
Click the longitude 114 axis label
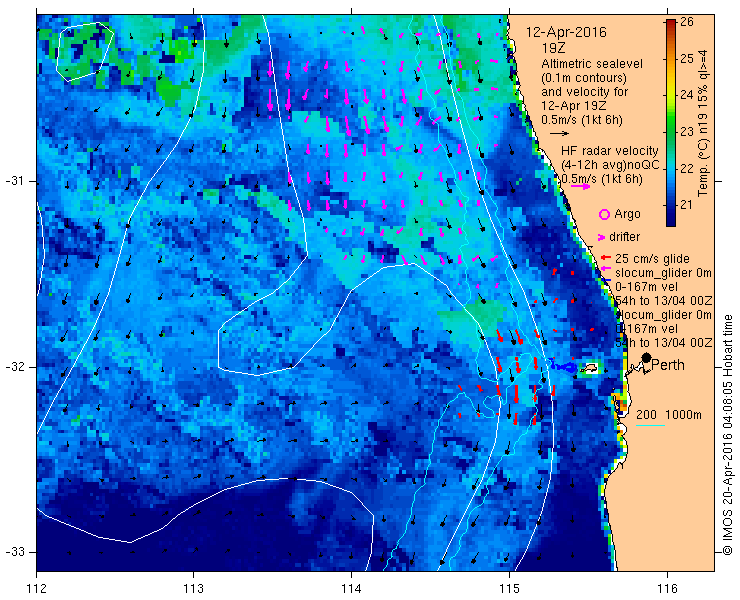tap(351, 589)
